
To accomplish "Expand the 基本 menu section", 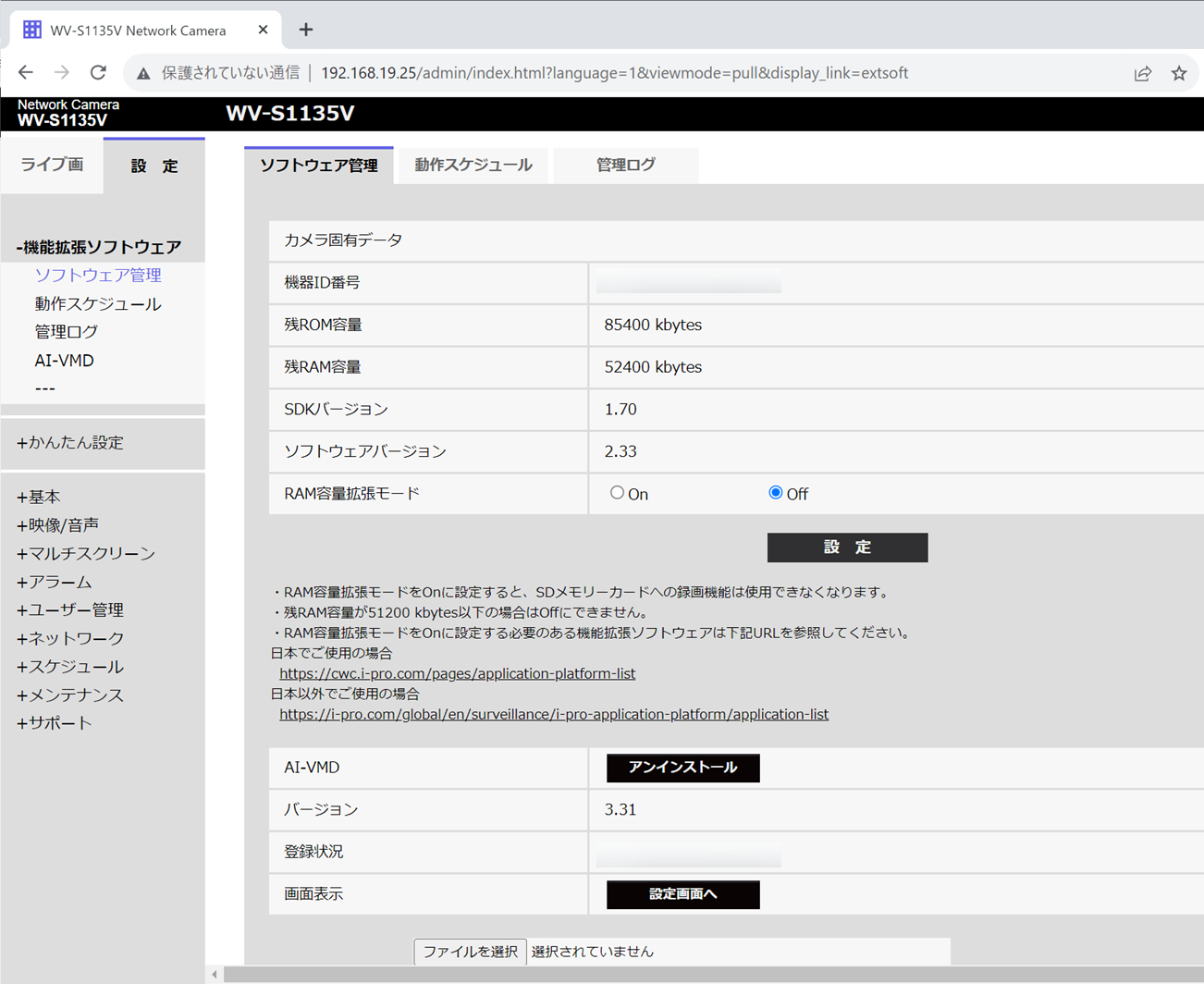I will (x=39, y=498).
